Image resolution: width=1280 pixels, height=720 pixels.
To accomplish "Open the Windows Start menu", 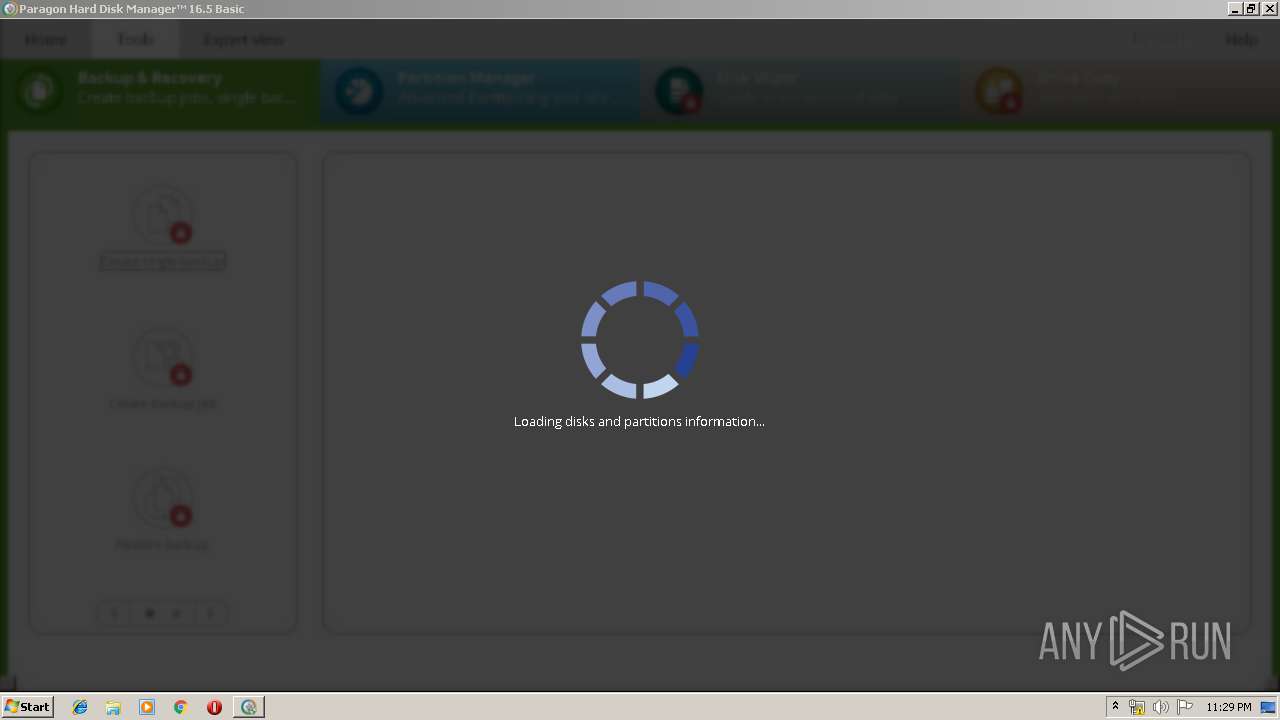I will coord(27,707).
